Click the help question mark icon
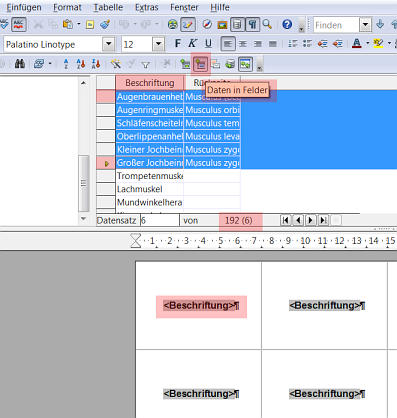Screen dimensions: 397x418 coord(287,24)
